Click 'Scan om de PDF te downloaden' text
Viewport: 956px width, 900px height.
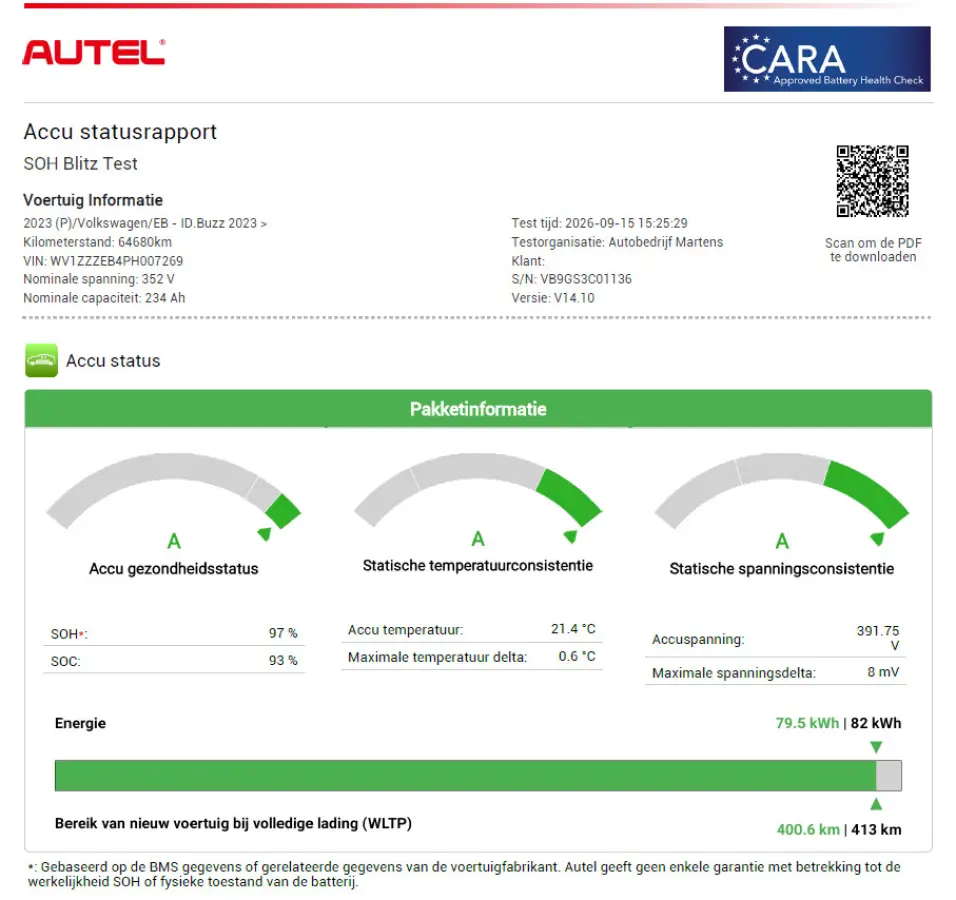873,250
